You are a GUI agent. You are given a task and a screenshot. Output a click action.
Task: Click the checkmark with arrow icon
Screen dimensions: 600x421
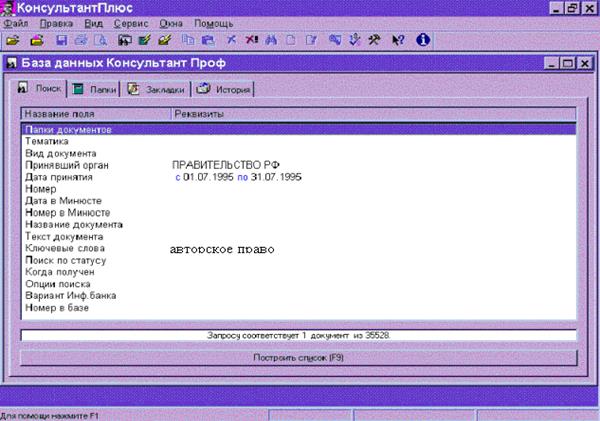tap(355, 40)
